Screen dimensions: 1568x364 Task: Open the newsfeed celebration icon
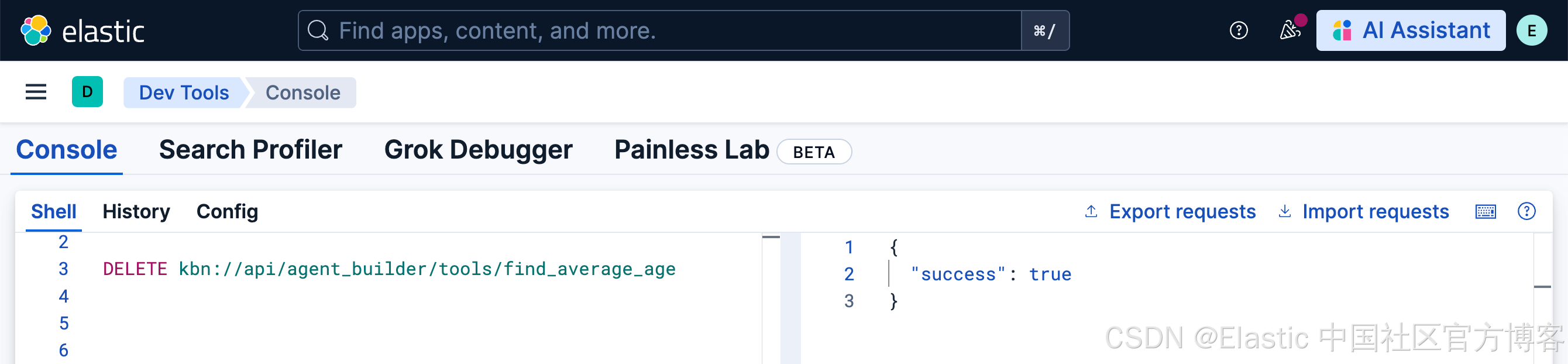pyautogui.click(x=1290, y=30)
